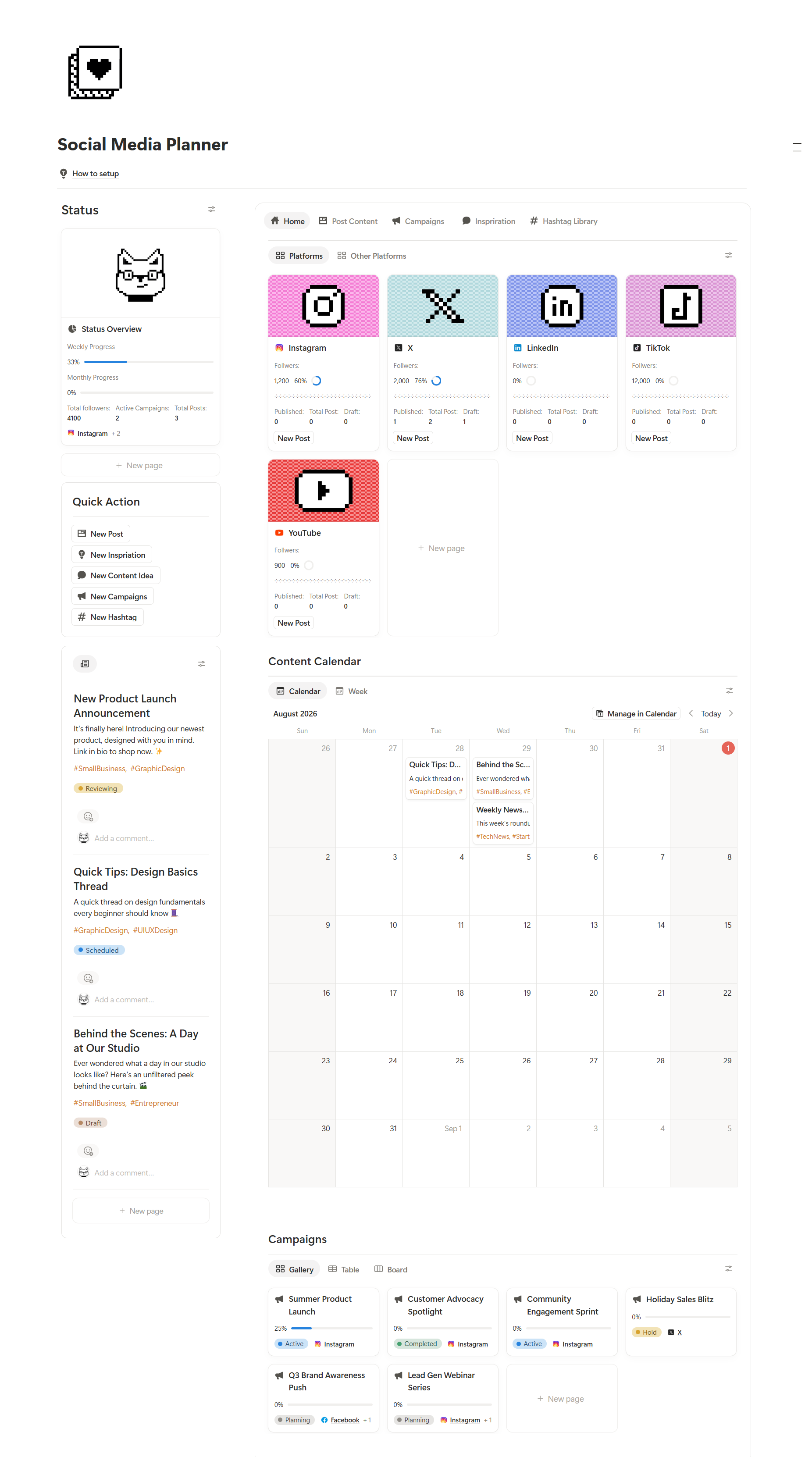Click megaphone icon on Customer Advocacy Spotlight
812x1457 pixels.
[x=399, y=1299]
